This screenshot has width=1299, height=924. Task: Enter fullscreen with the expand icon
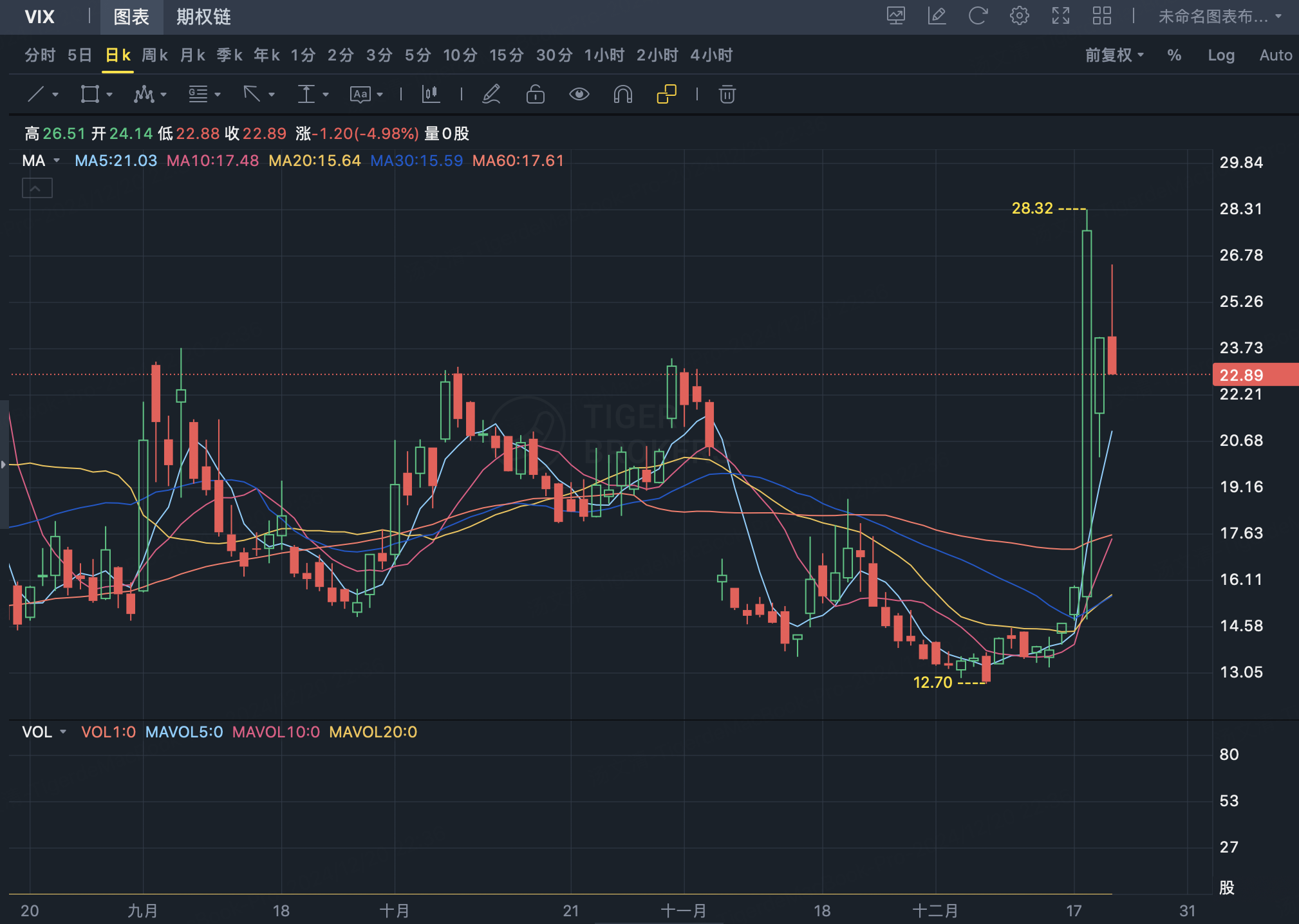click(x=1060, y=16)
